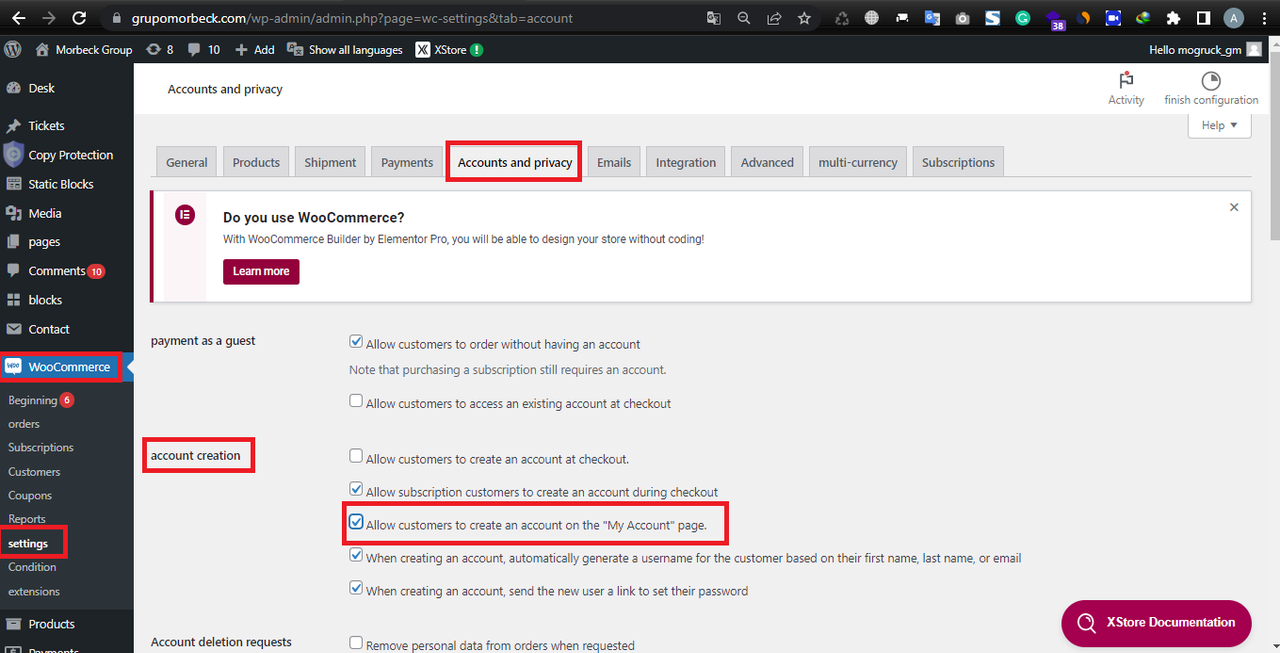Viewport: 1280px width, 653px height.
Task: Toggle automatic username generation checkbox
Action: (356, 555)
